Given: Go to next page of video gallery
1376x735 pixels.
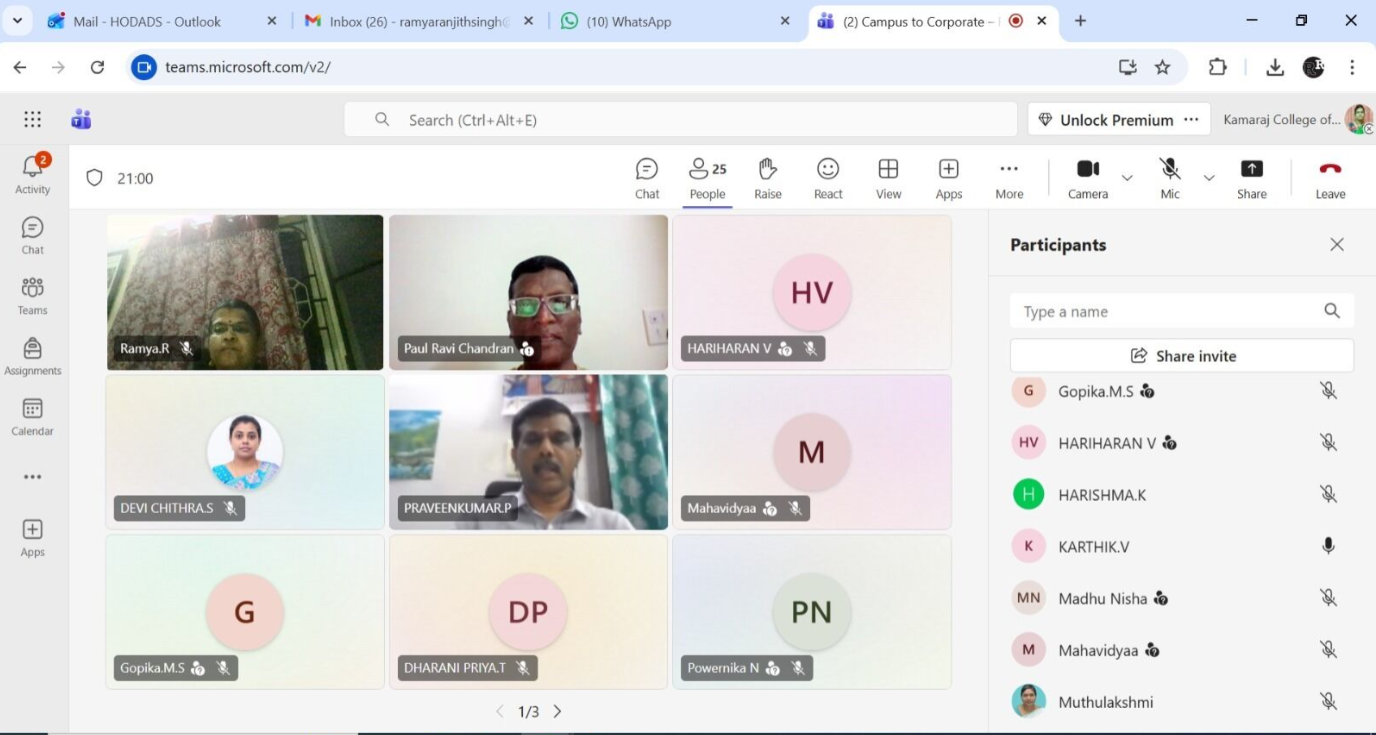Looking at the screenshot, I should 558,712.
